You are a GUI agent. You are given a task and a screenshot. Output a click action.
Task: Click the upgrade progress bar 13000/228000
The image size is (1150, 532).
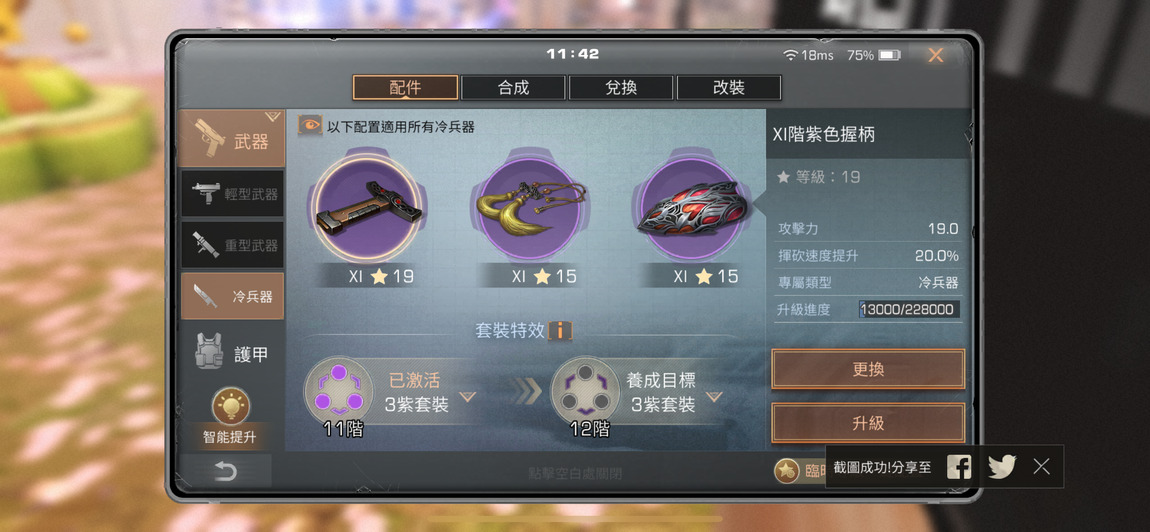click(x=909, y=310)
